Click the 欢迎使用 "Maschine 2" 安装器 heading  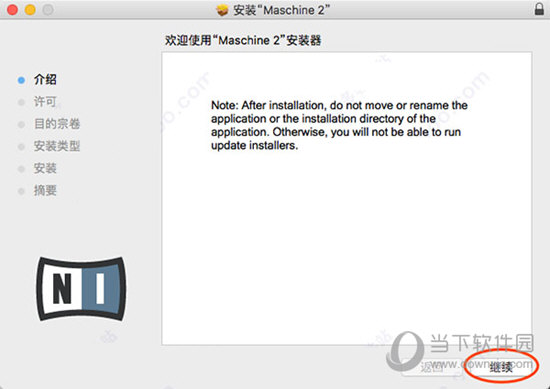[243, 40]
